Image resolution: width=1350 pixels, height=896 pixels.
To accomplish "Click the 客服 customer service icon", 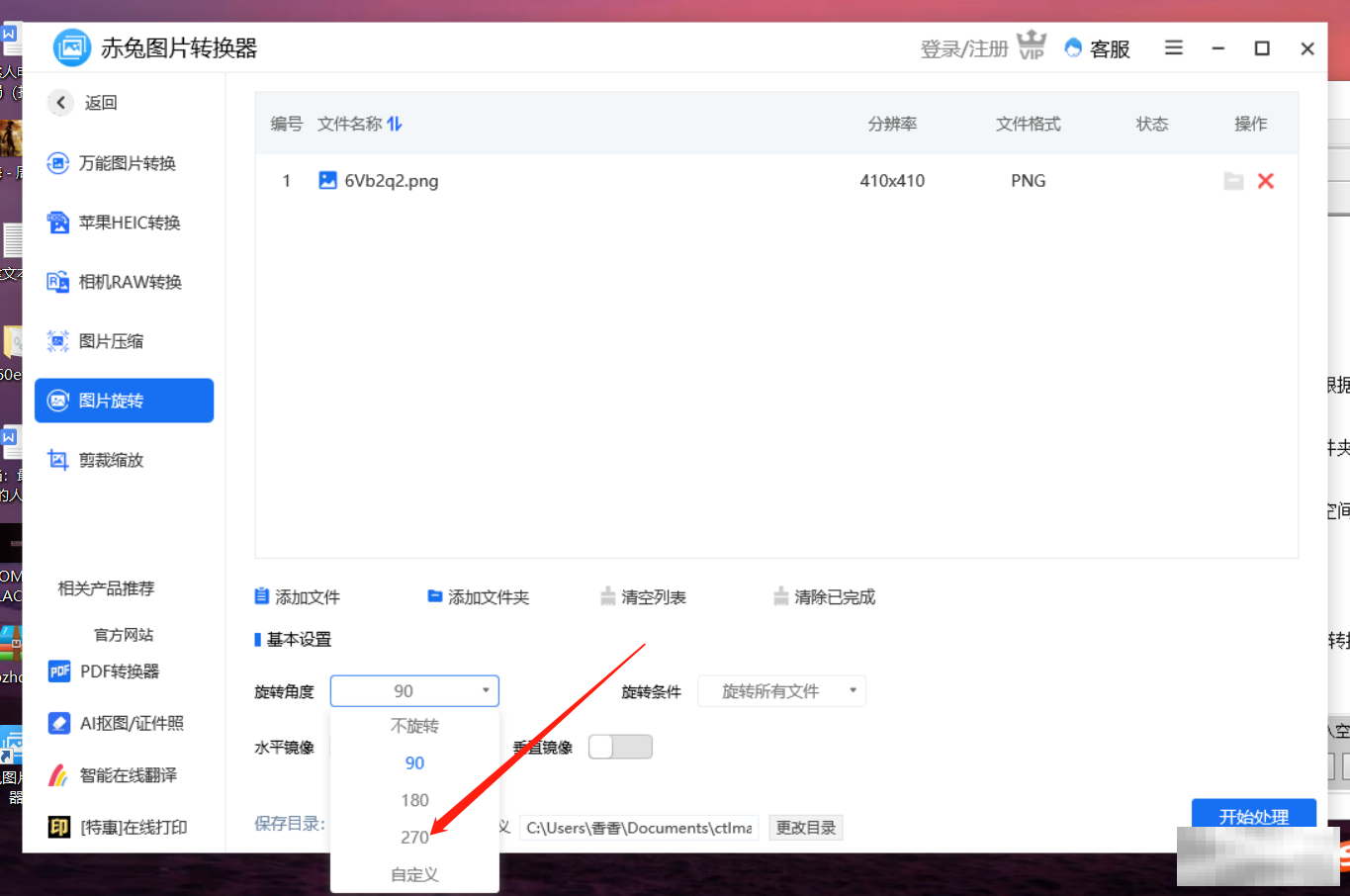I will [x=1073, y=47].
